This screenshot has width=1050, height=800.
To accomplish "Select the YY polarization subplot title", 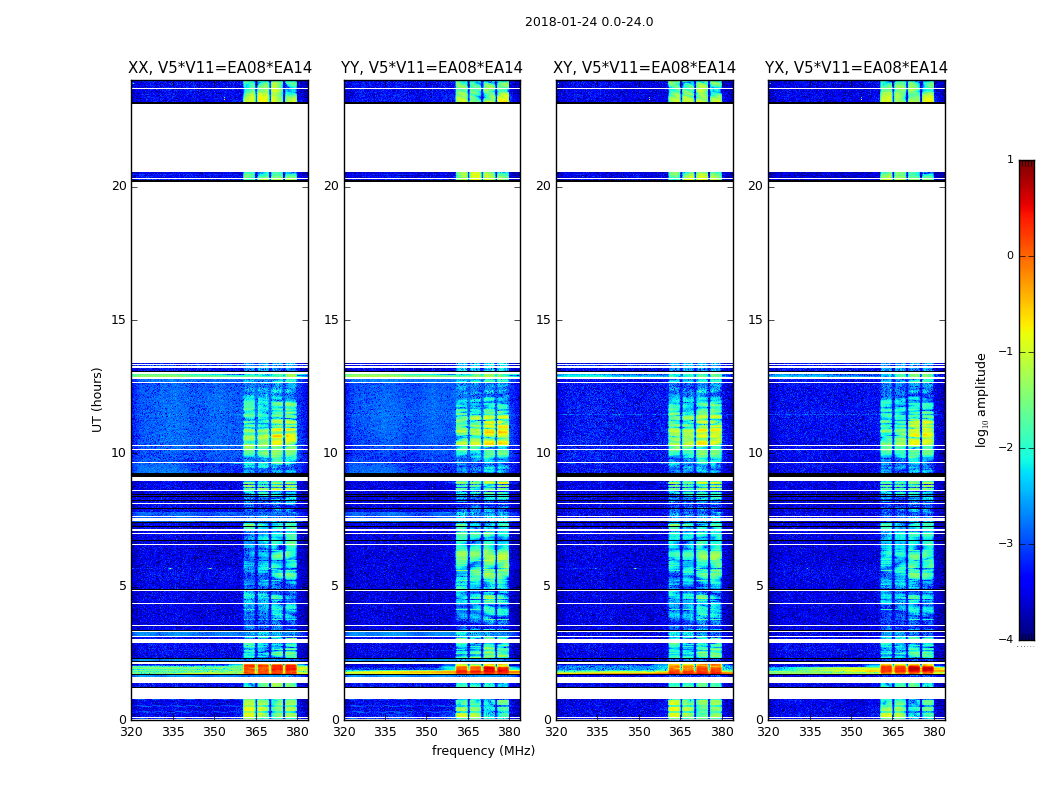I will pyautogui.click(x=432, y=68).
